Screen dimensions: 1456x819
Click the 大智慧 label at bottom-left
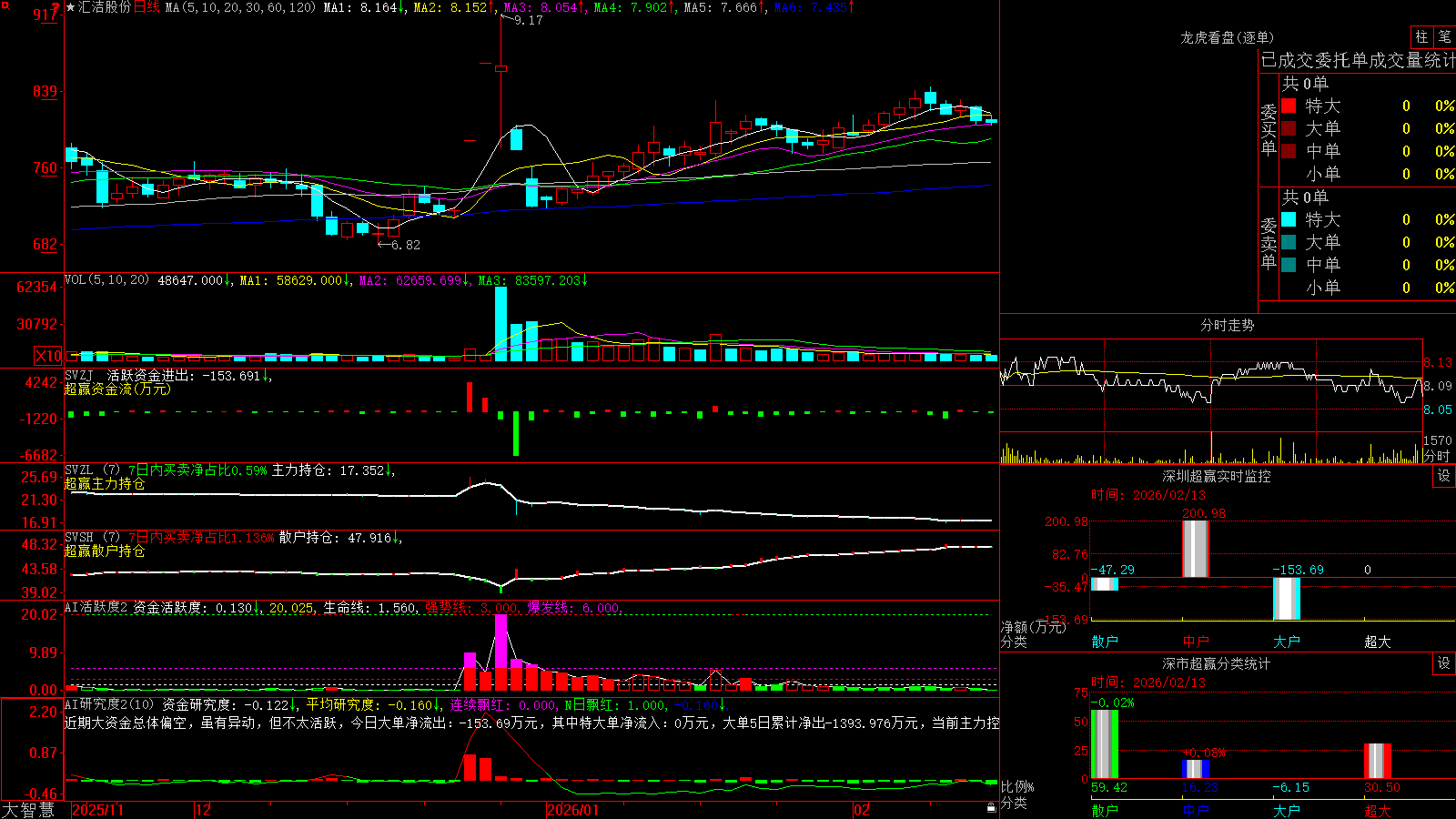[28, 810]
